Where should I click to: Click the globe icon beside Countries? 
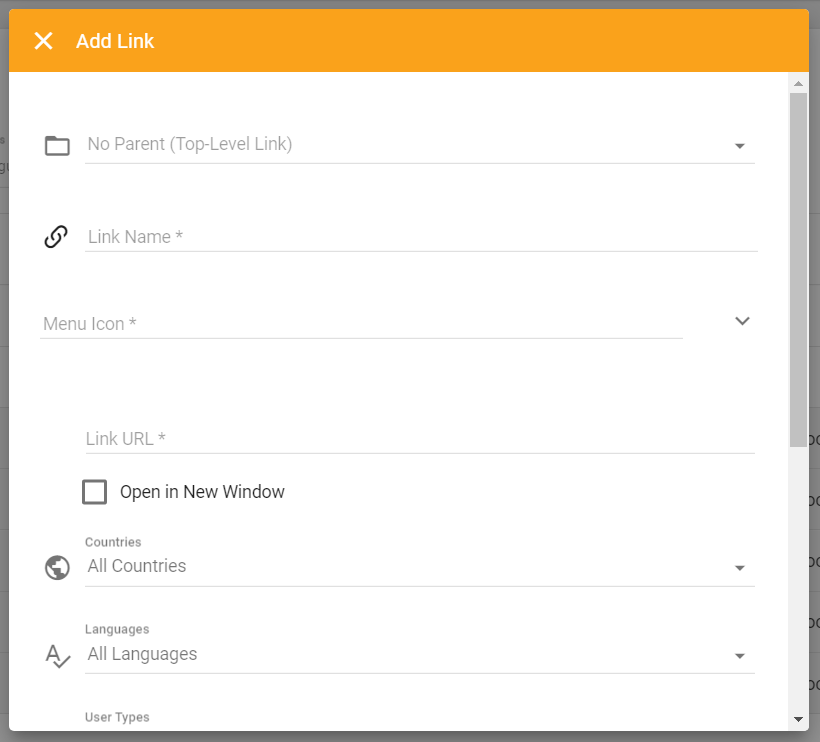(57, 568)
